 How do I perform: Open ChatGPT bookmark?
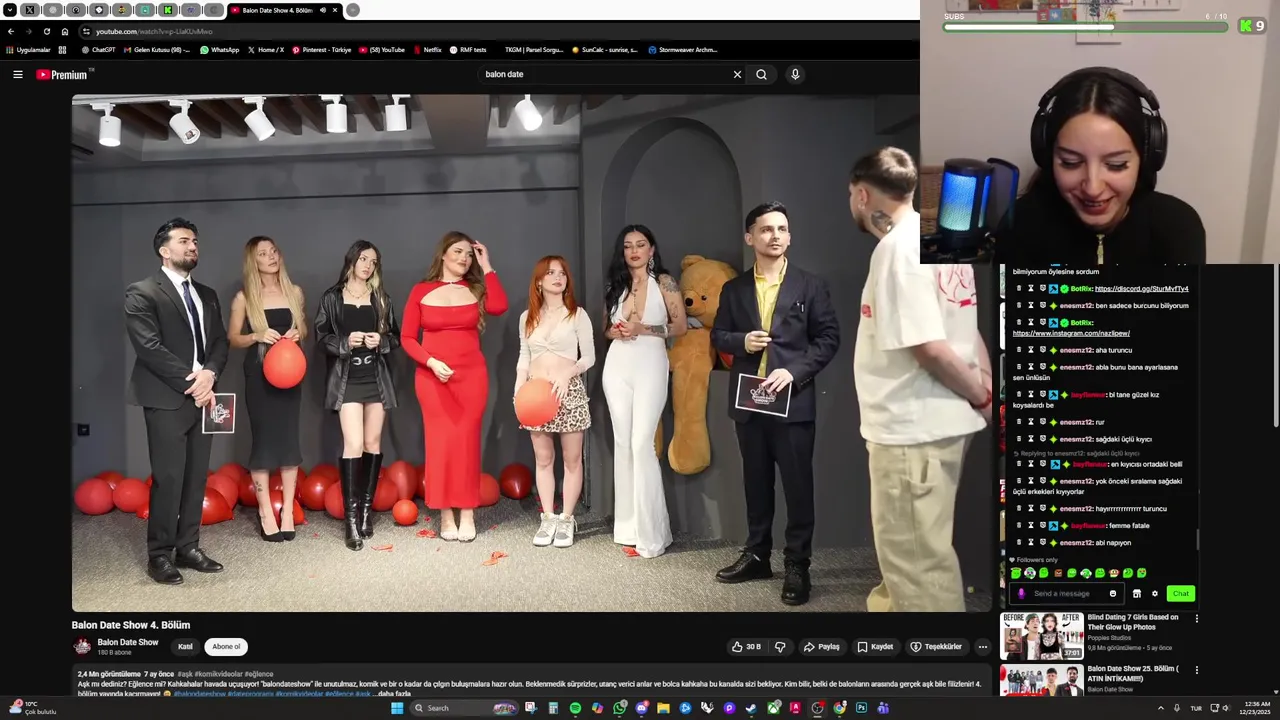pyautogui.click(x=99, y=50)
